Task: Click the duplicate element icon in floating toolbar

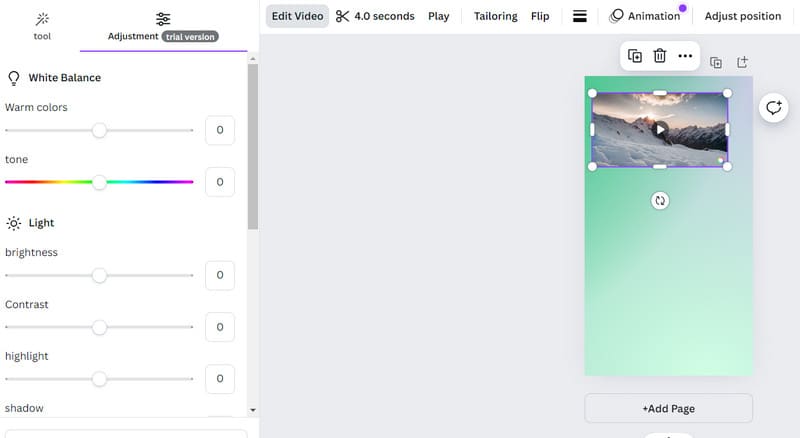Action: (635, 56)
